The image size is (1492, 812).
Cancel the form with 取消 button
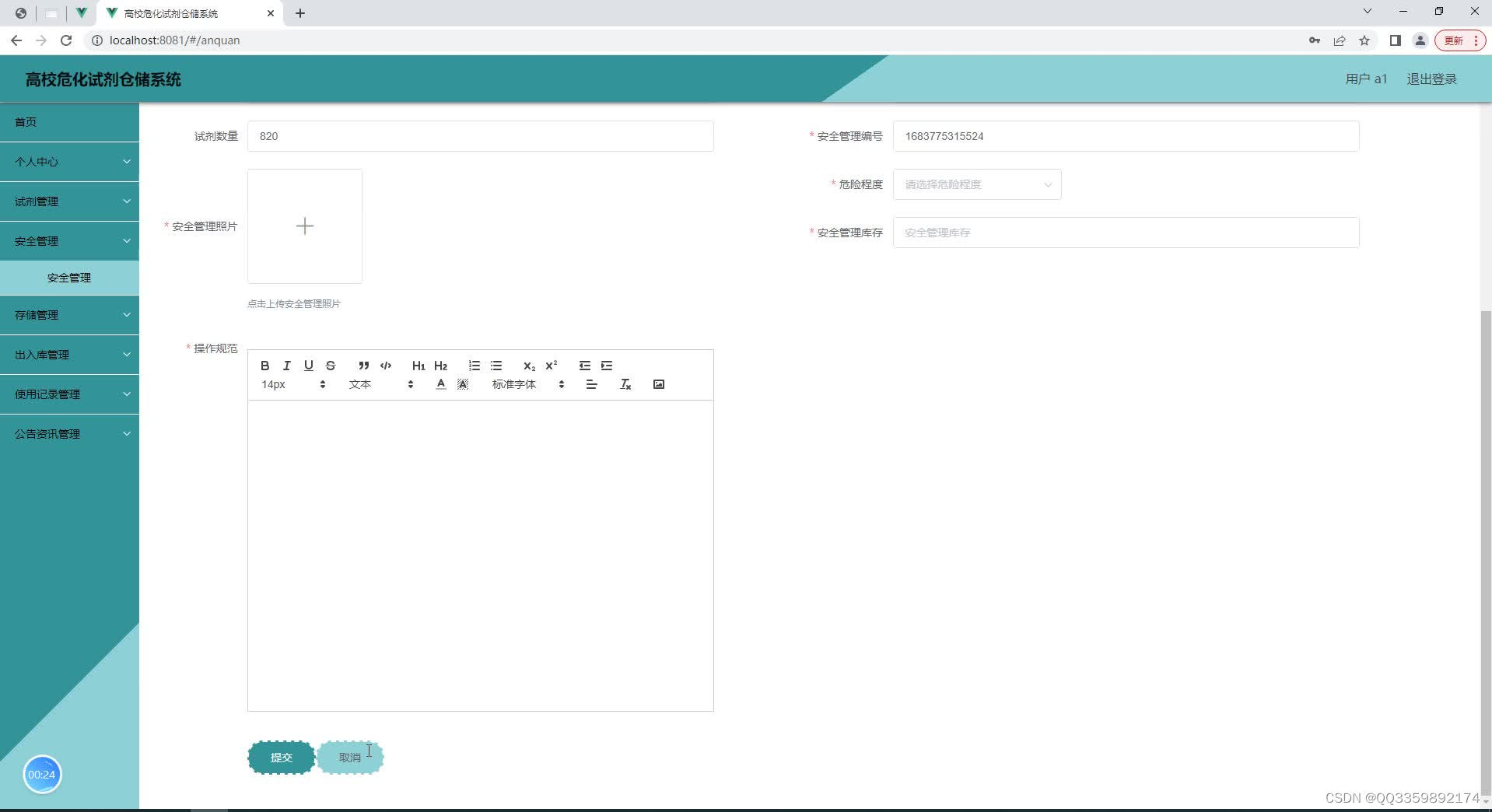(350, 758)
